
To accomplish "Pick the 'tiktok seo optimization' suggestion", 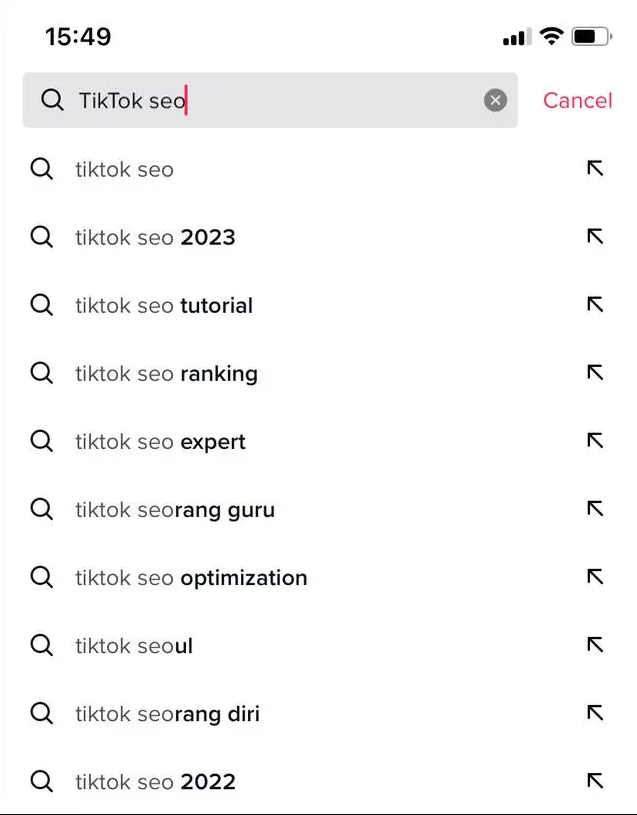I will (x=191, y=578).
